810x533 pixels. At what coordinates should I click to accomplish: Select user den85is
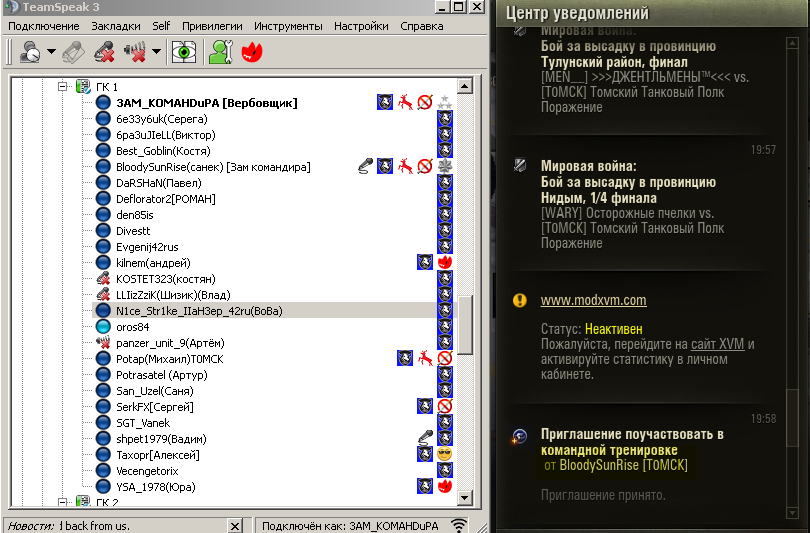(x=135, y=215)
